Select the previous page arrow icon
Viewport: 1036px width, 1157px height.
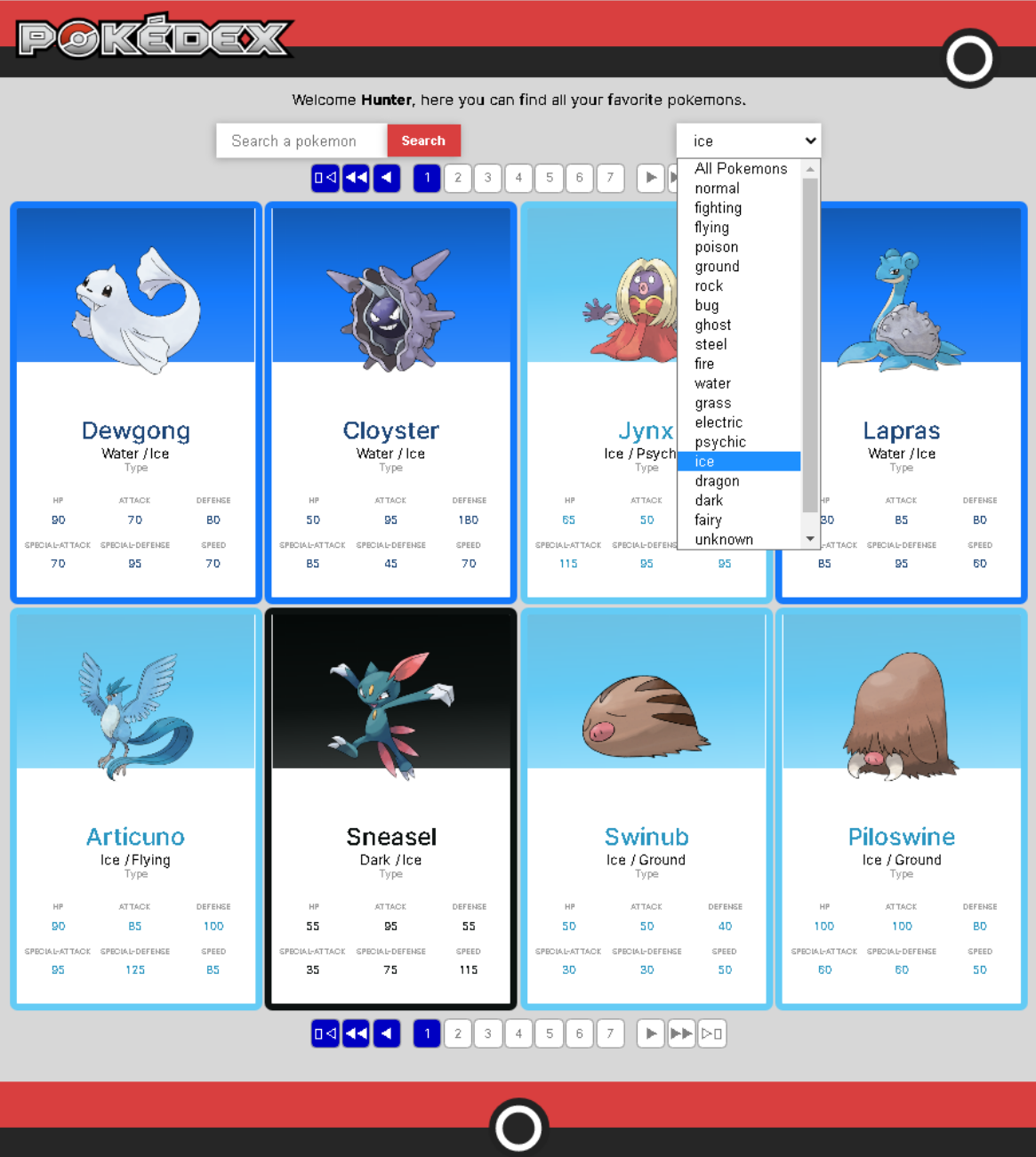click(387, 1033)
